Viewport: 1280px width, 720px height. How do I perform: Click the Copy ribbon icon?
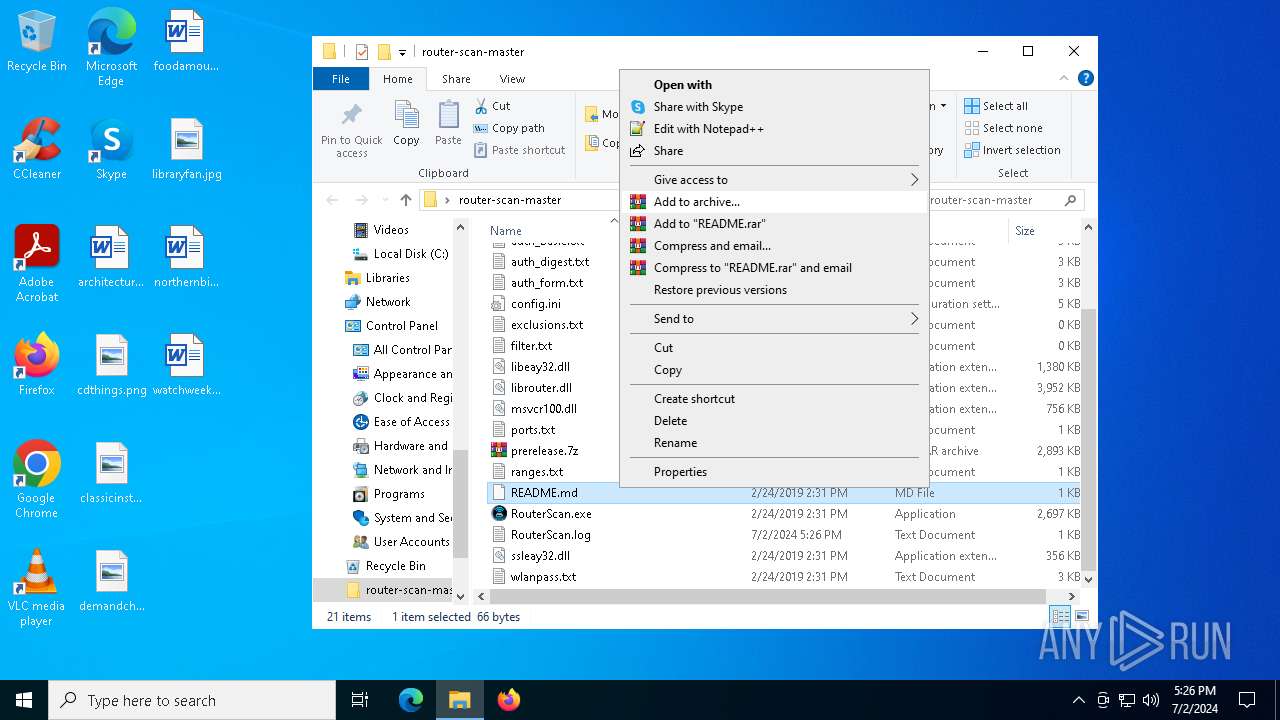tap(406, 124)
